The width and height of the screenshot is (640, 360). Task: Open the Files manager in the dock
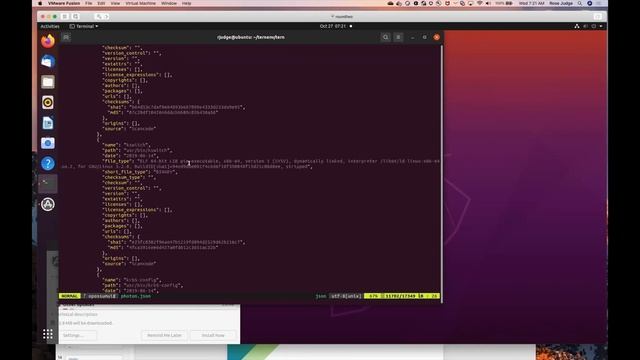pyautogui.click(x=48, y=82)
